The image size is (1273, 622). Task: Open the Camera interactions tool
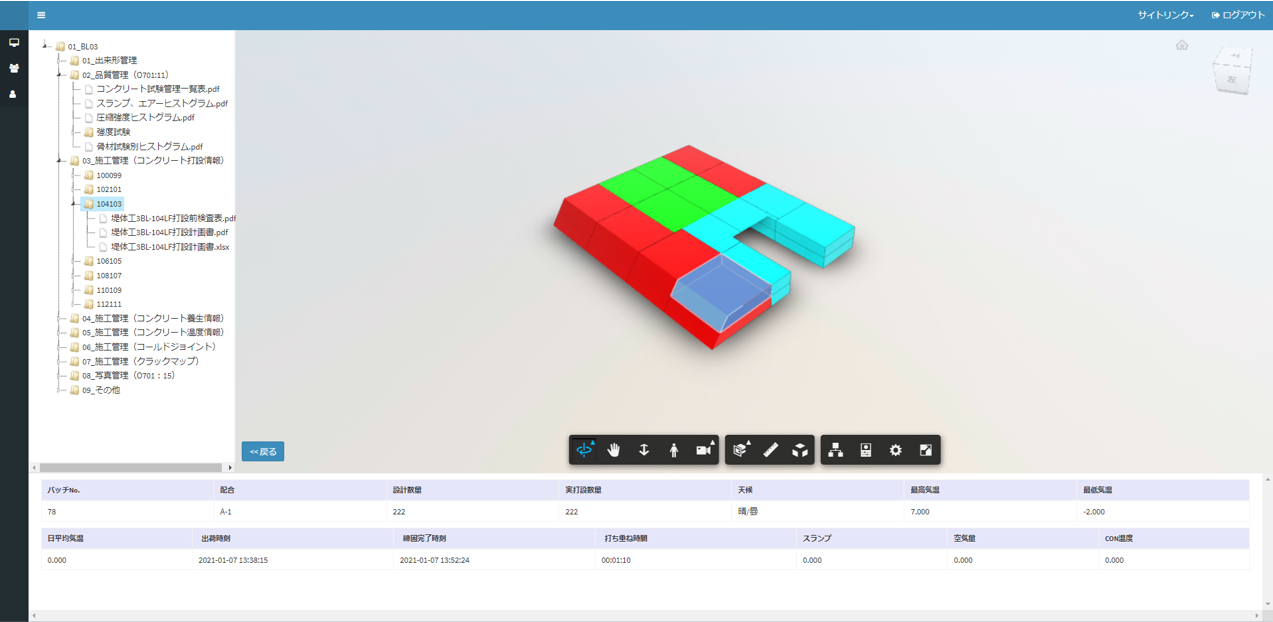click(x=704, y=450)
